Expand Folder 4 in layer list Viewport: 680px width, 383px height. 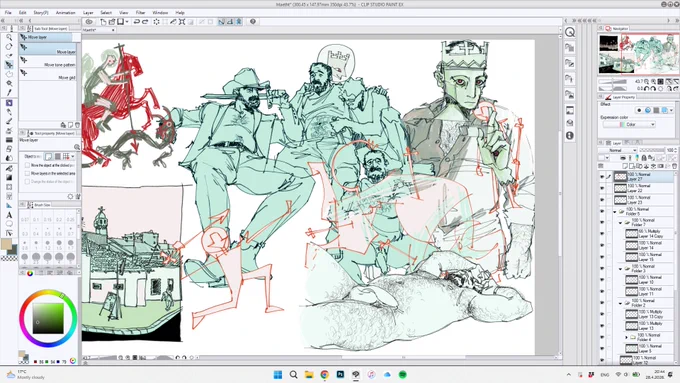626,337
